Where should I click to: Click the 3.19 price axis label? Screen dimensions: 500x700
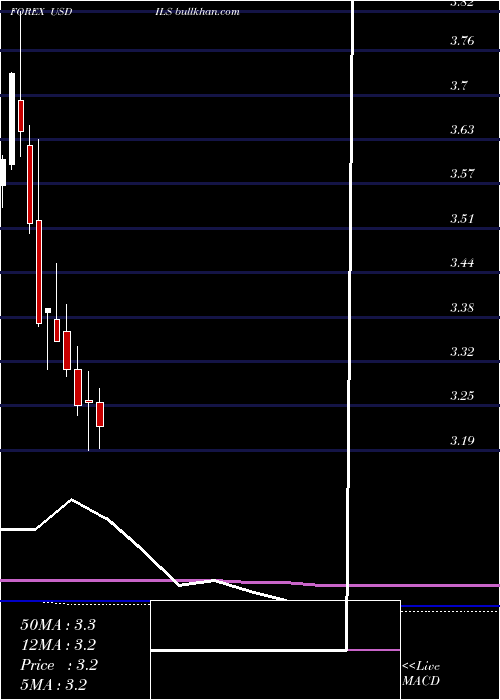click(x=462, y=441)
